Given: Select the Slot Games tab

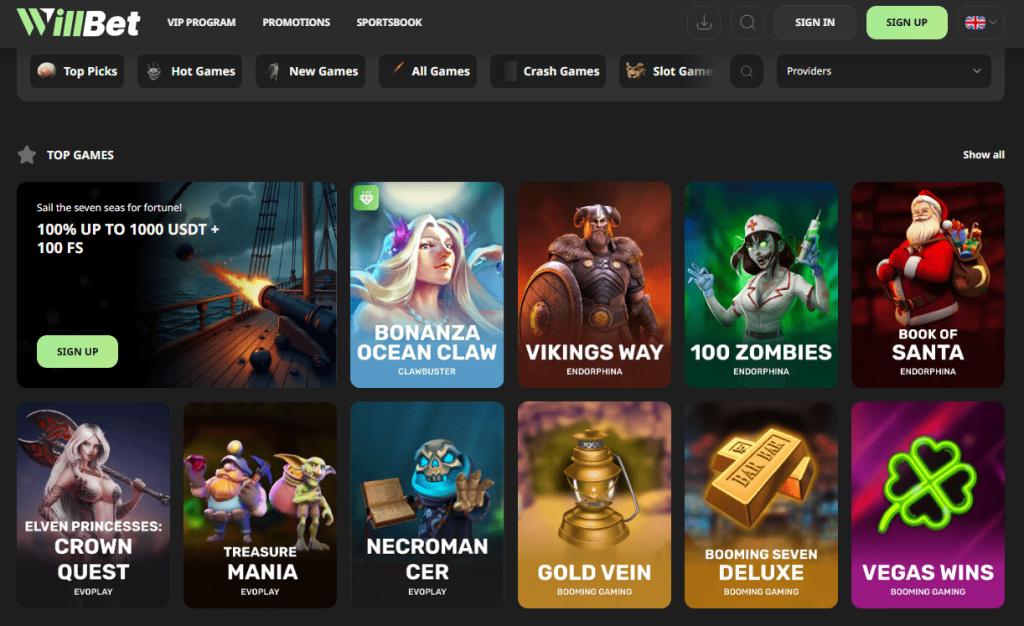Looking at the screenshot, I should tap(667, 71).
